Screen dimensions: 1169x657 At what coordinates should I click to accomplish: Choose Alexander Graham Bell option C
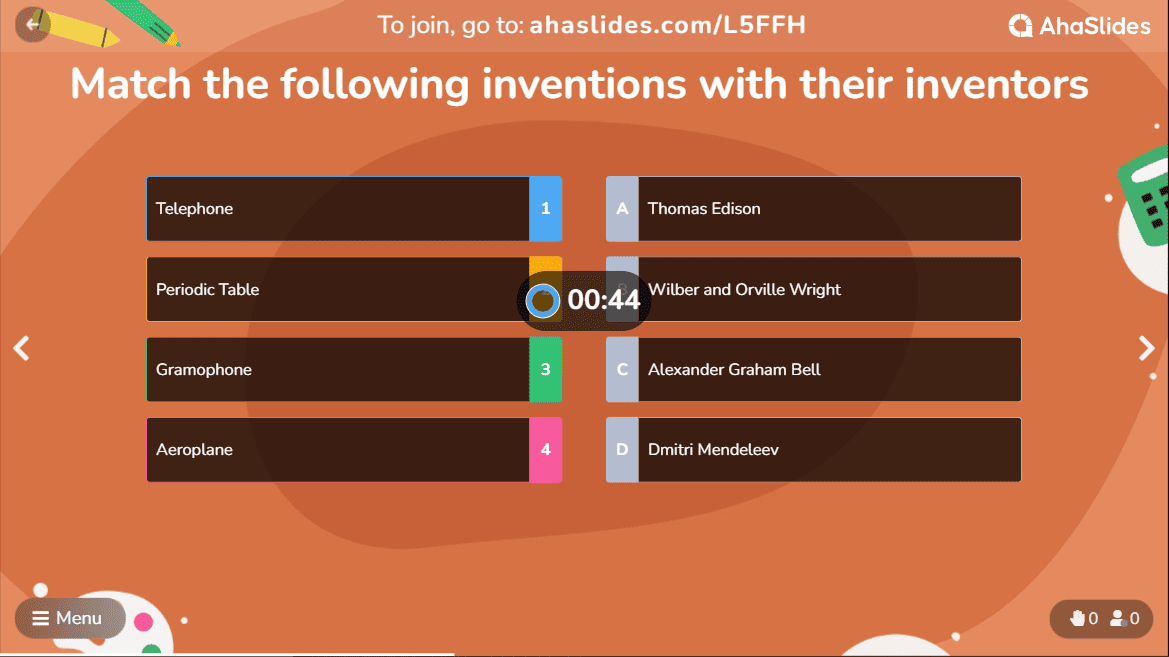click(x=813, y=369)
